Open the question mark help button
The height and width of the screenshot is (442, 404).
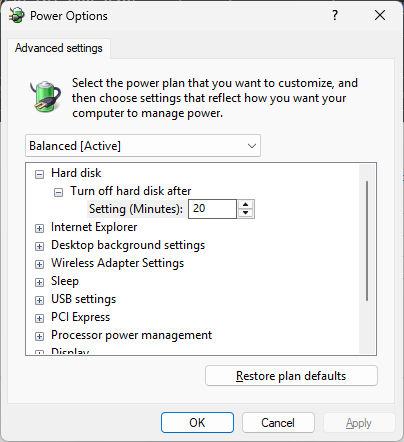click(335, 15)
